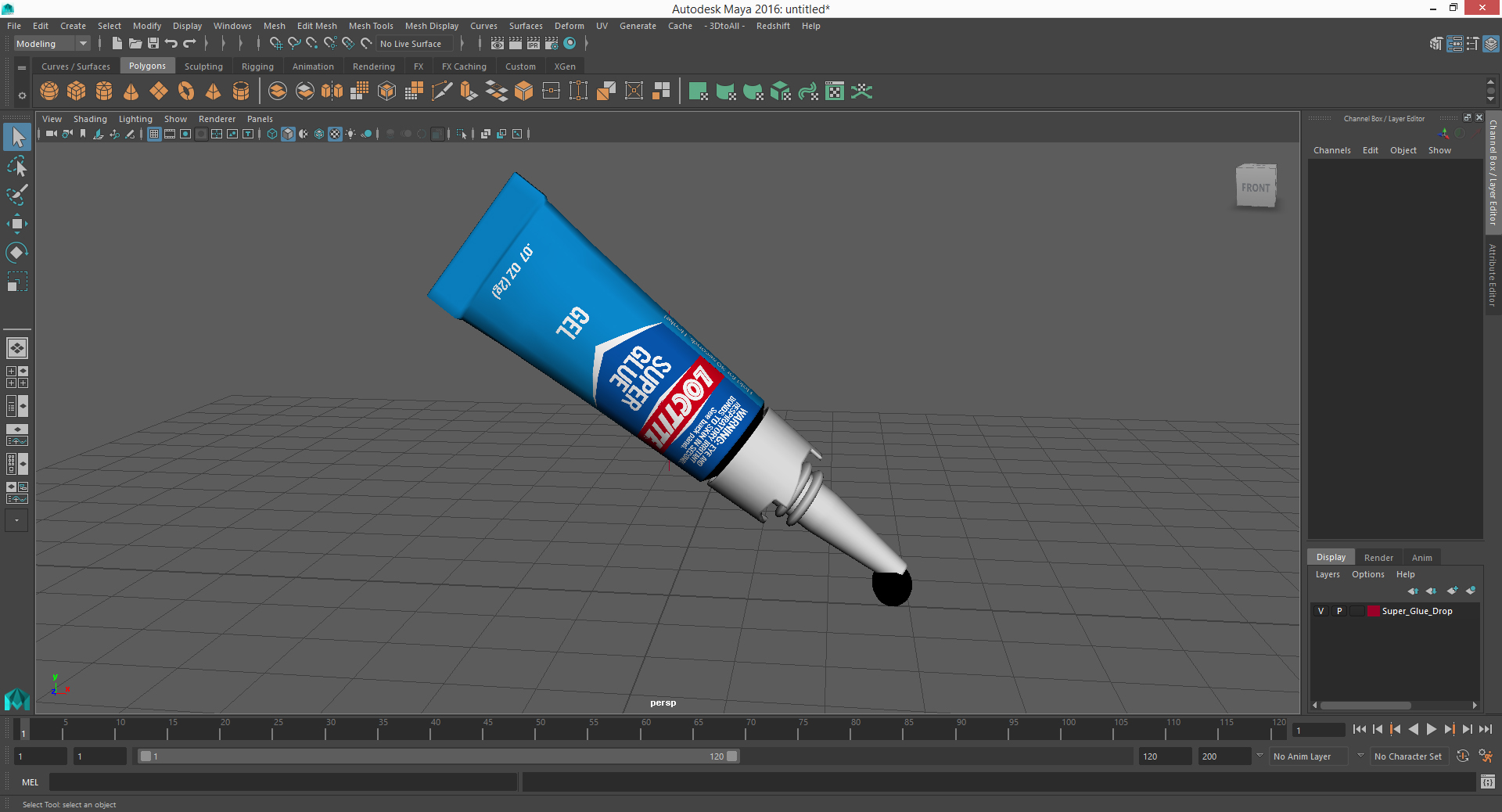Toggle the V visibility box of Super_Glue_Drop
Viewport: 1502px width, 812px height.
click(x=1321, y=611)
